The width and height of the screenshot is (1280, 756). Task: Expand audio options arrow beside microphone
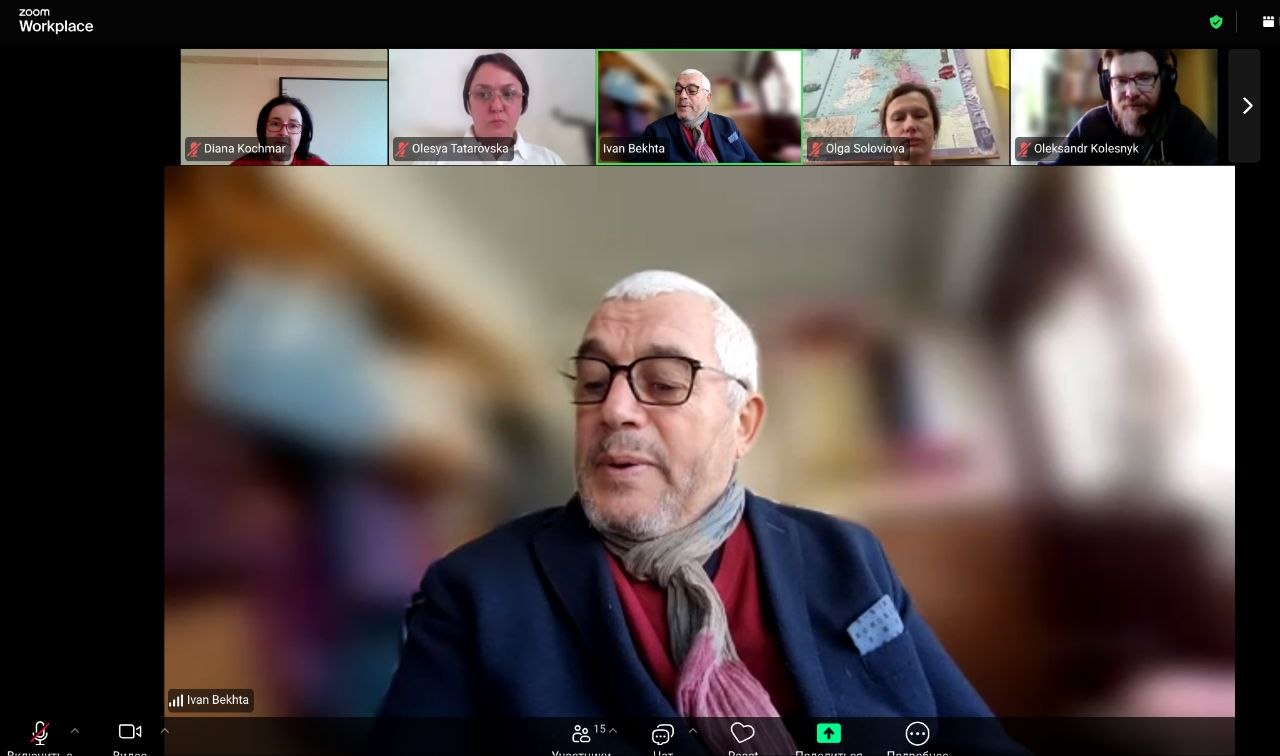coord(75,731)
